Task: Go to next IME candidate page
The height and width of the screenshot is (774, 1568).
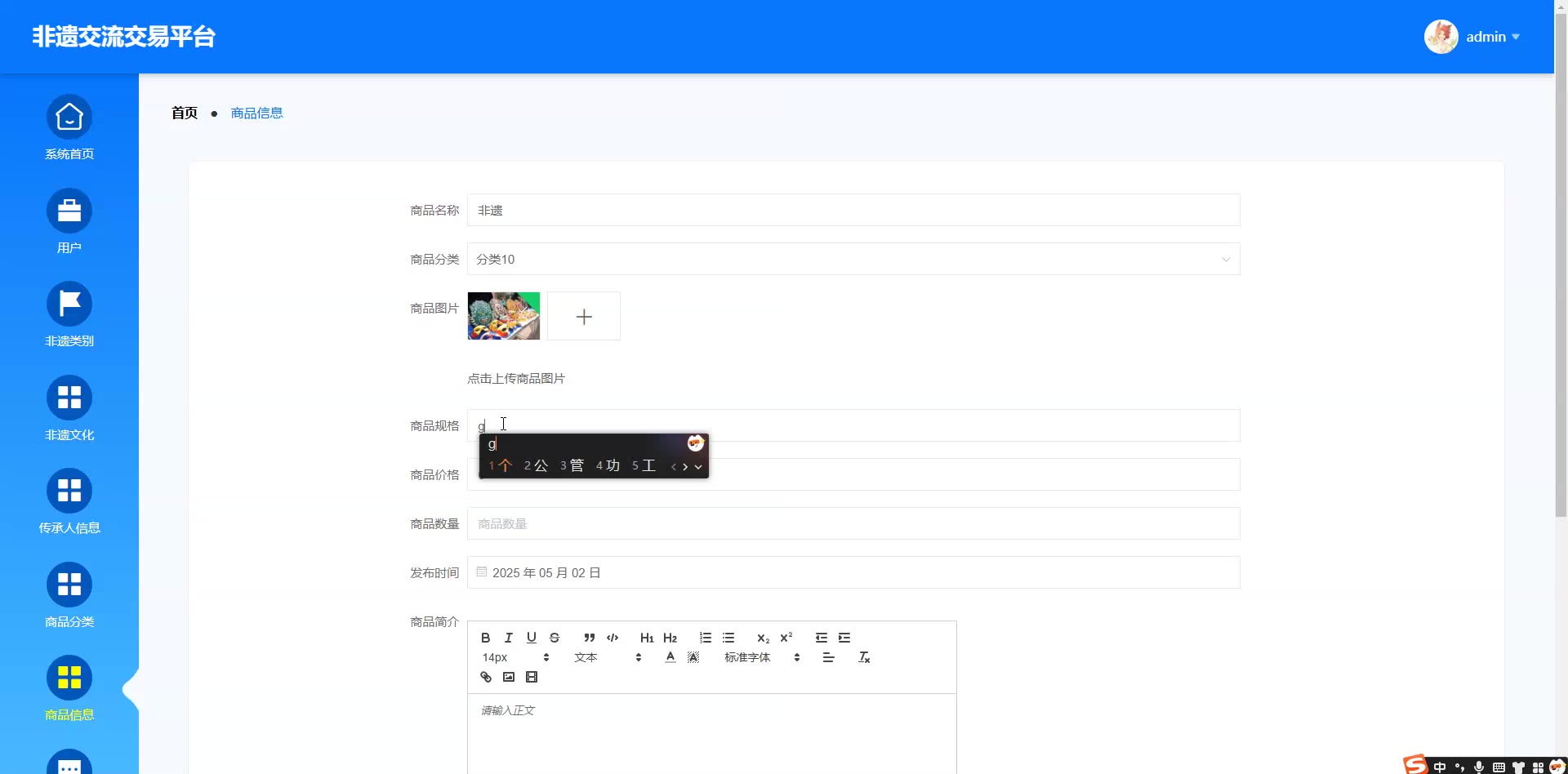Action: coord(685,466)
